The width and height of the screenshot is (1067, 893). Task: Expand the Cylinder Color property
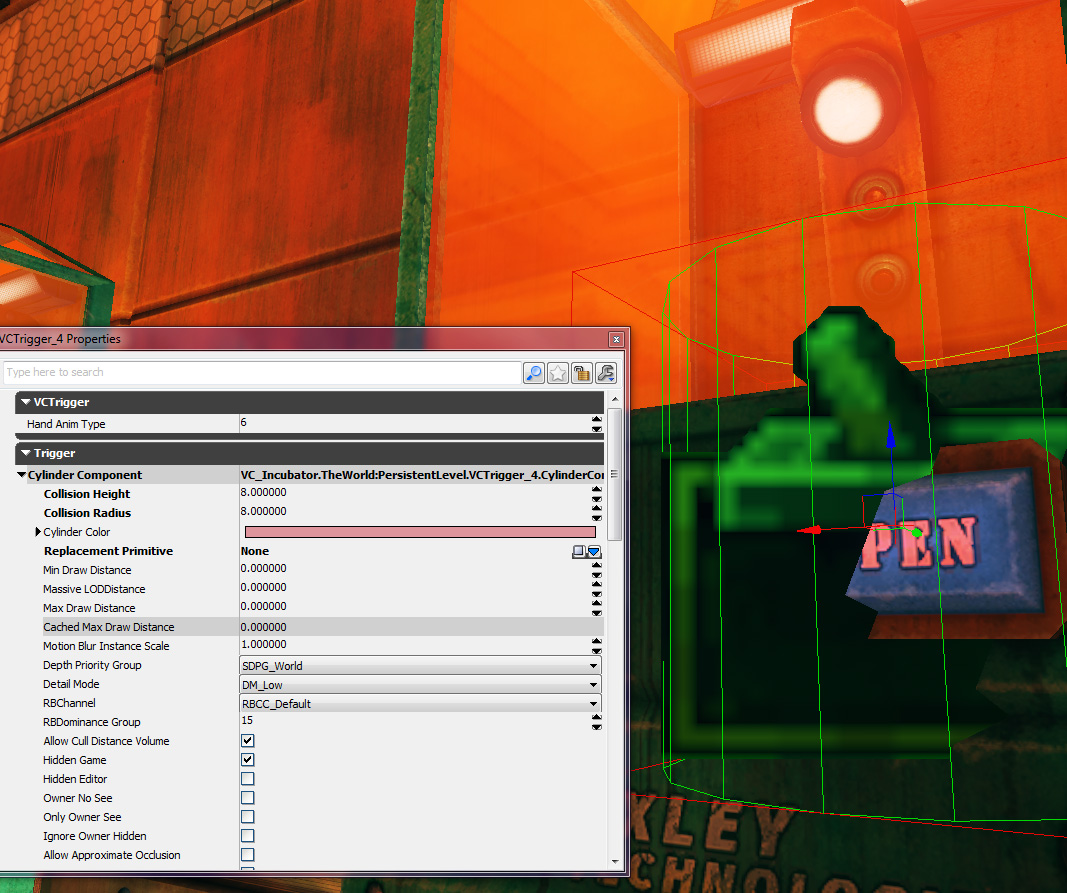click(38, 532)
